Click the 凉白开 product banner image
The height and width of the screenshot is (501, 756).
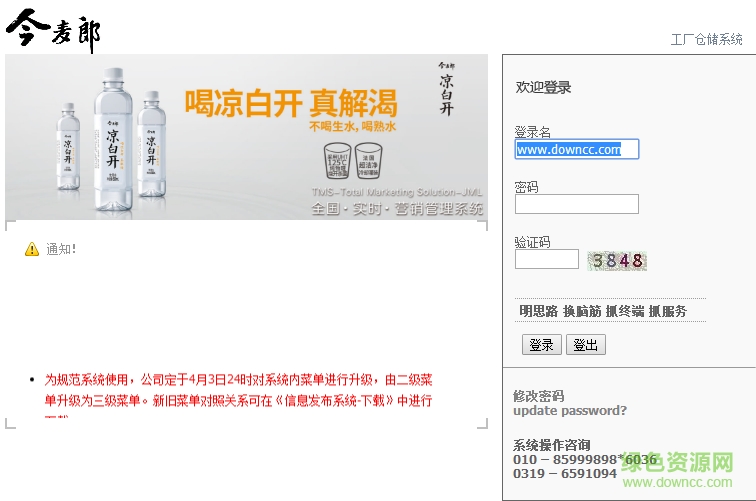(246, 137)
